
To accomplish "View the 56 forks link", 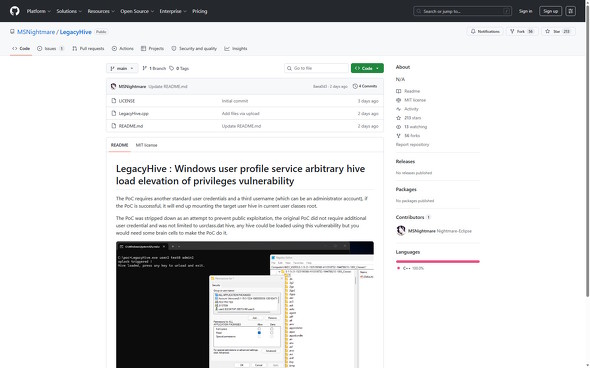I will click(408, 135).
